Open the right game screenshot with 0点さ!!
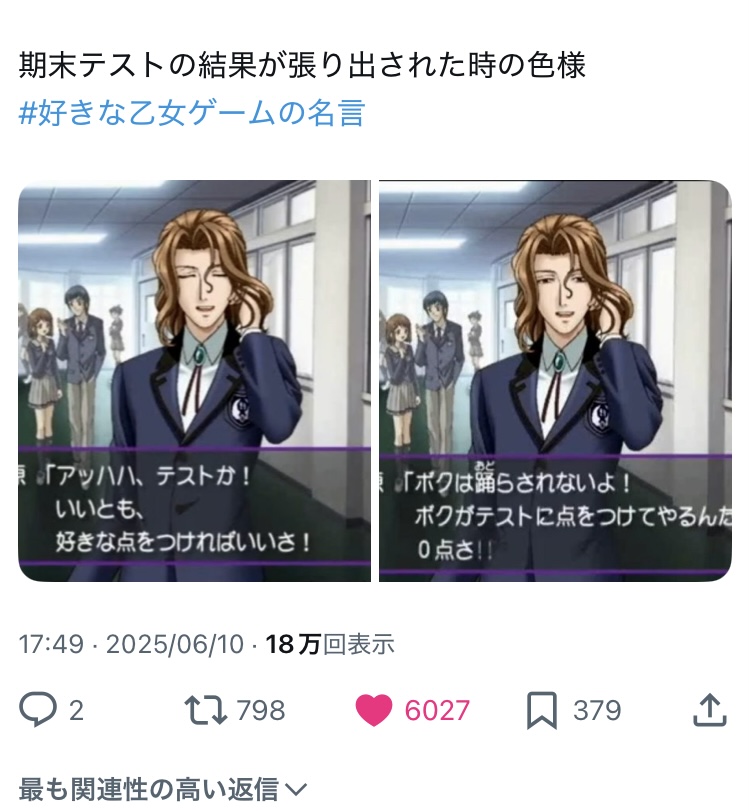This screenshot has height=811, width=750. (555, 381)
